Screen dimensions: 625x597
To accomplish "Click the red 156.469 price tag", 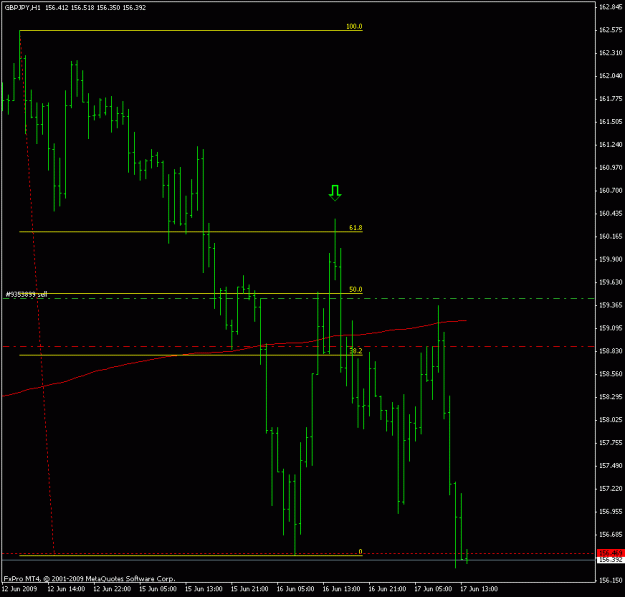I will [x=611, y=553].
